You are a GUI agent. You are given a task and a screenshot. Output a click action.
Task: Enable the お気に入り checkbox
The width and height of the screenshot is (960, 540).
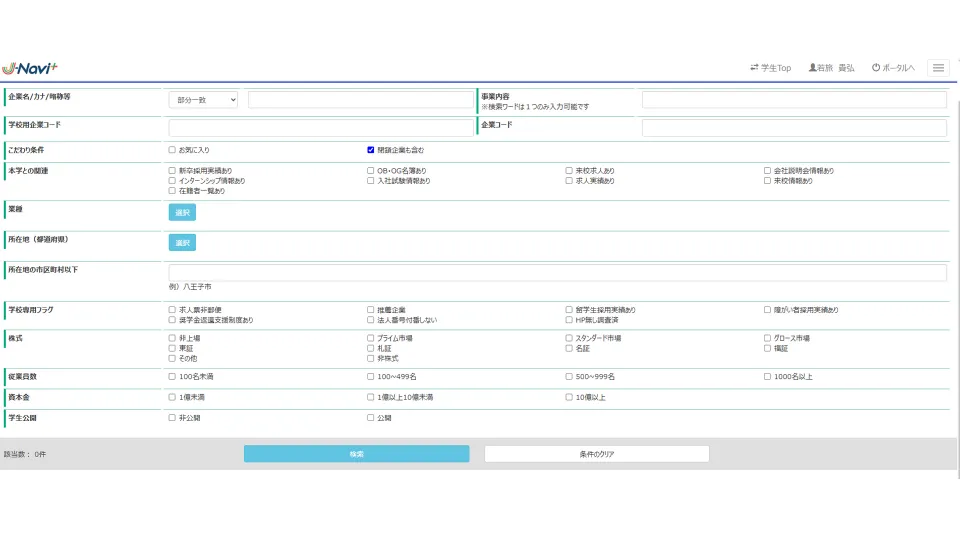pos(172,150)
